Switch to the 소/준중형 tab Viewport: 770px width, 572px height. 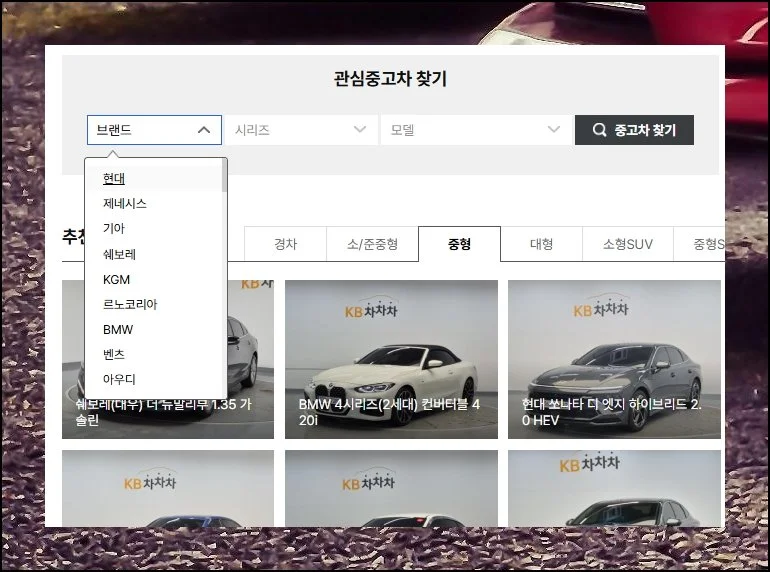point(372,244)
